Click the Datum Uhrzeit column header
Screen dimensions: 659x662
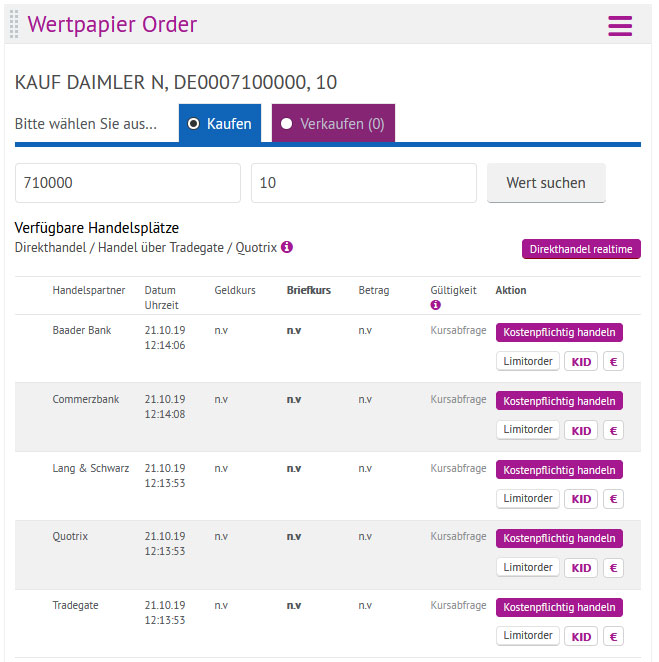point(161,298)
